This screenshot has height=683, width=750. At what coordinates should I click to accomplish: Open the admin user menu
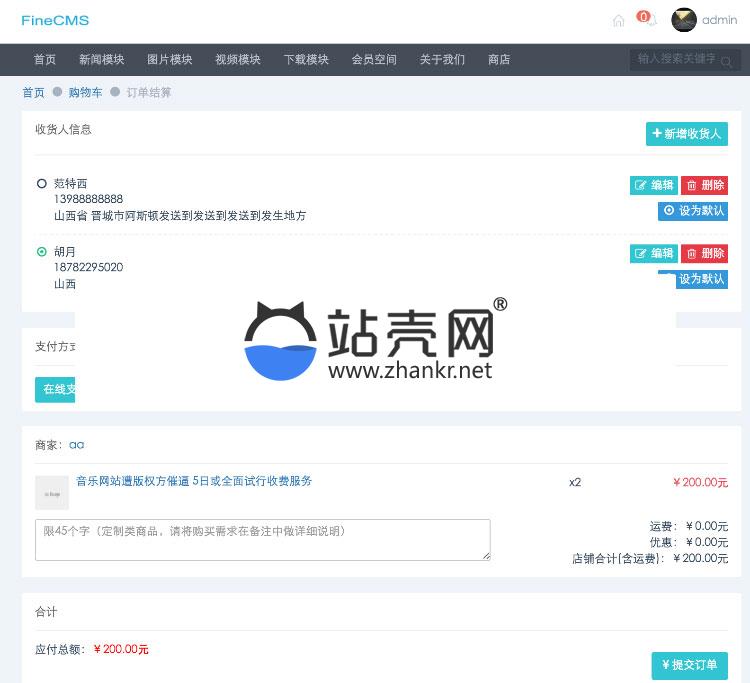(x=719, y=20)
